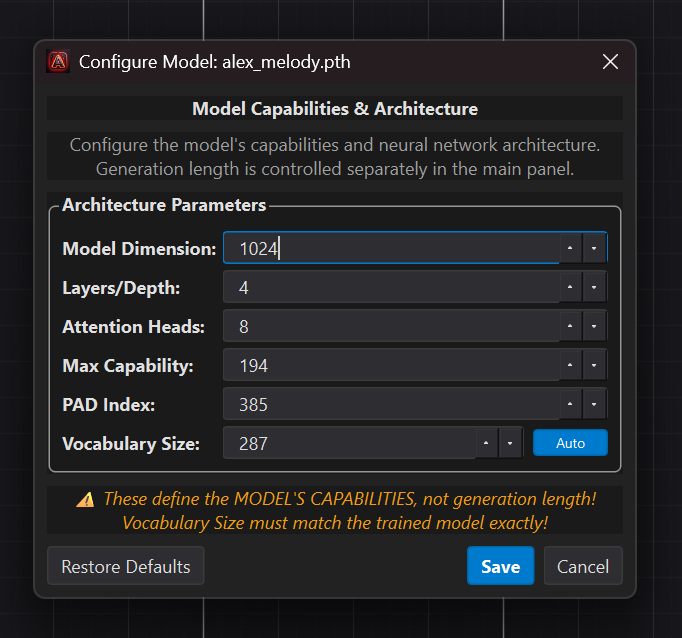Click the 'Generation length is controlled' description
The image size is (682, 638).
335,169
